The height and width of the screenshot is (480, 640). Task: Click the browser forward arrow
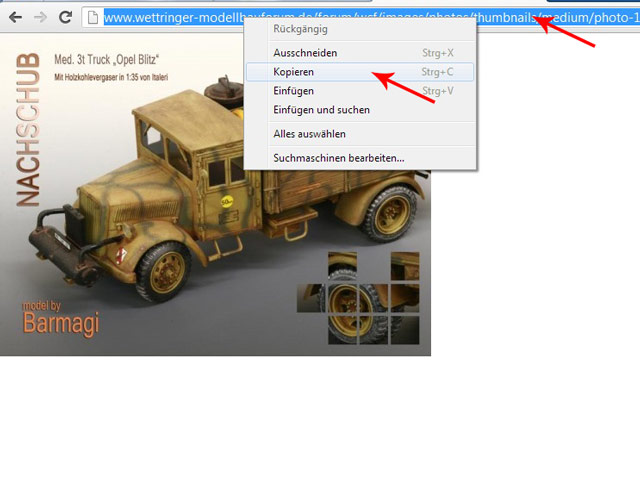coord(40,17)
